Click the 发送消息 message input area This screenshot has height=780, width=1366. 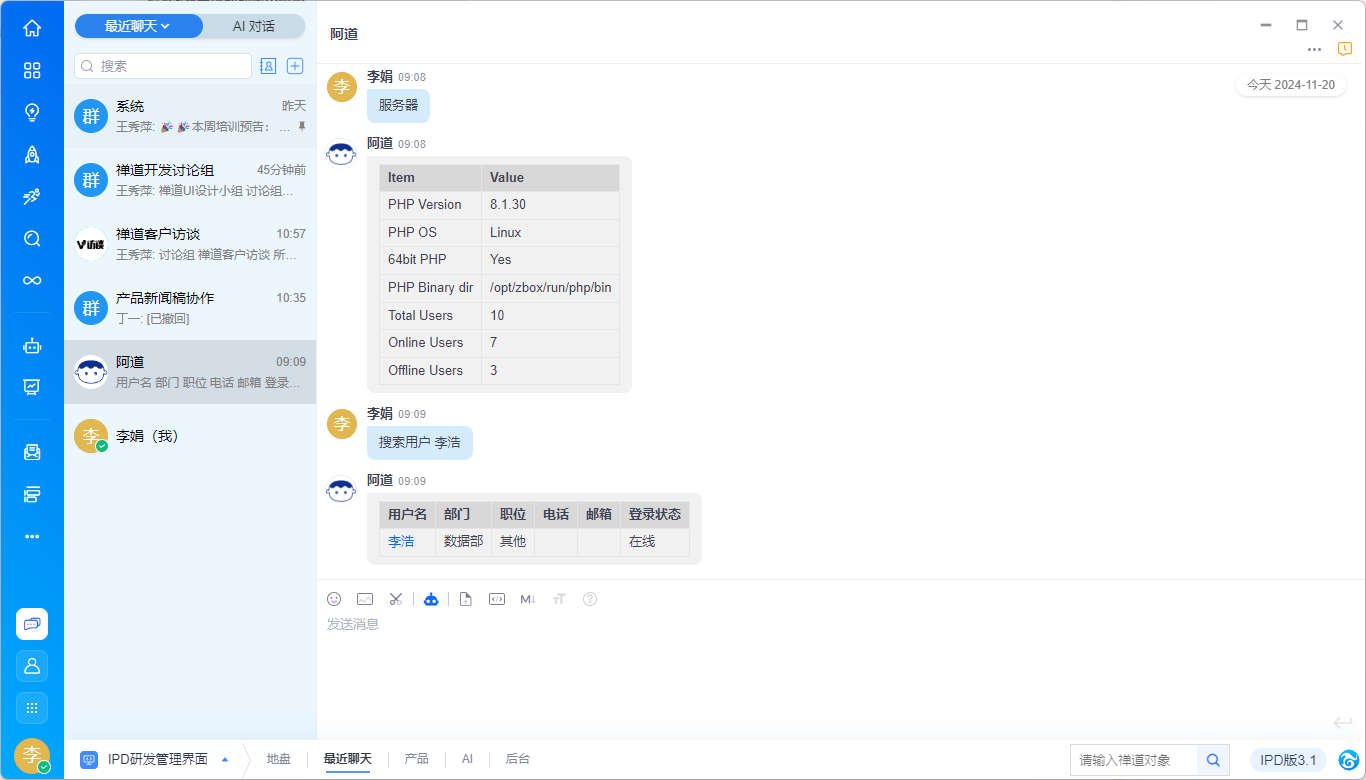click(841, 660)
